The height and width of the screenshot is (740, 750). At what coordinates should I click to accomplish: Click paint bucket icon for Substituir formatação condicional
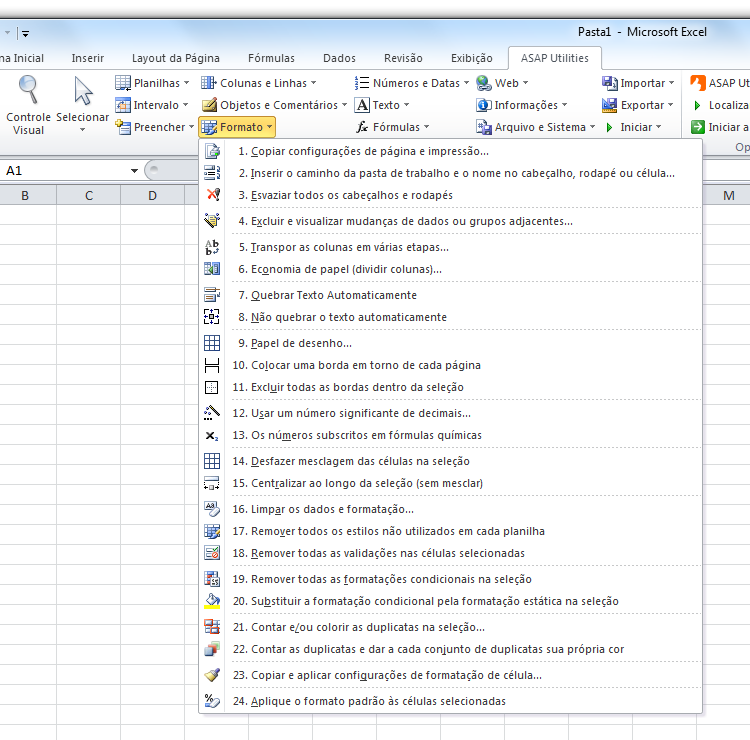tap(212, 601)
